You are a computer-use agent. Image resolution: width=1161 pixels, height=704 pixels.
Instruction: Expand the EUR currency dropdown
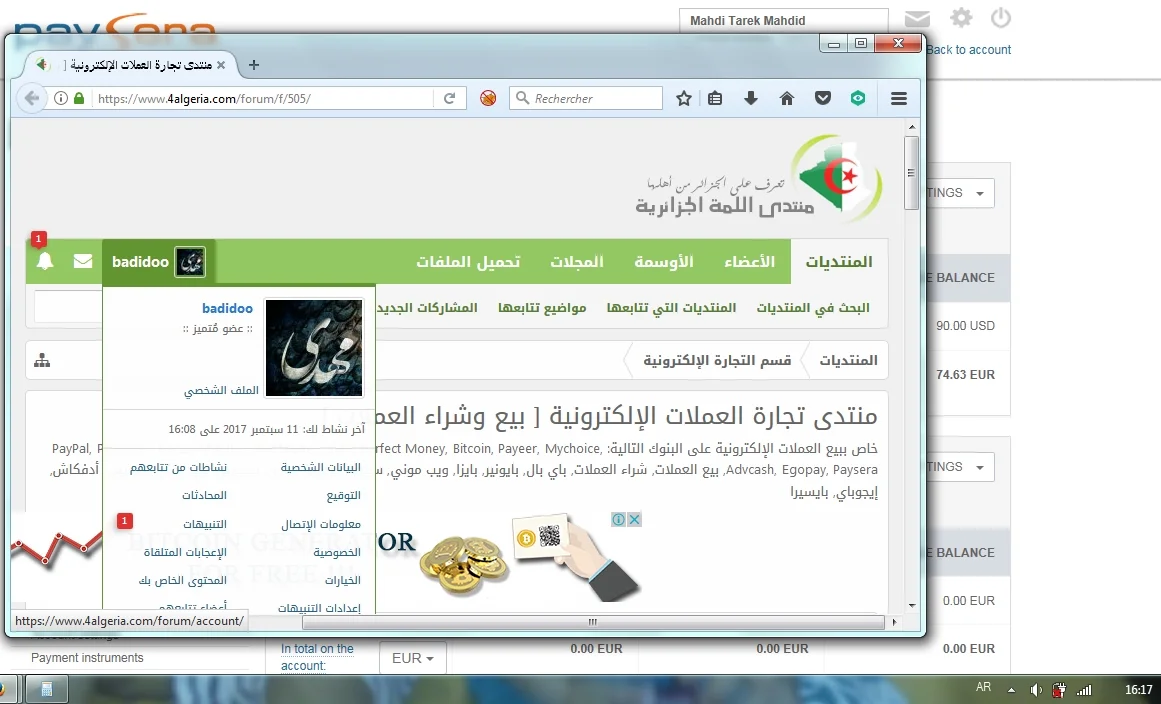click(x=412, y=658)
